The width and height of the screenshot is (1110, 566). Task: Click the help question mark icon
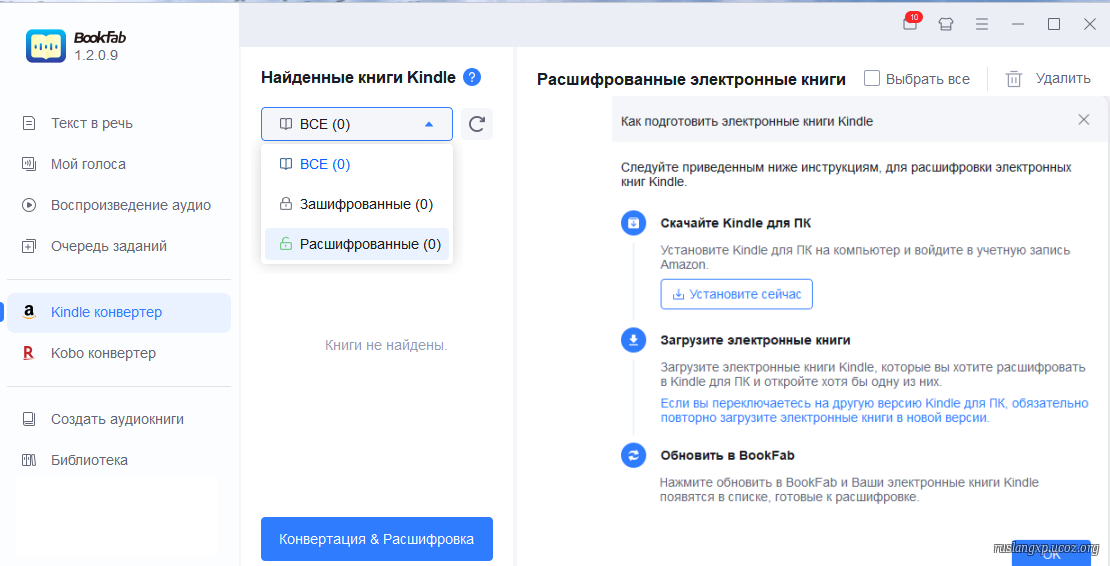click(472, 77)
